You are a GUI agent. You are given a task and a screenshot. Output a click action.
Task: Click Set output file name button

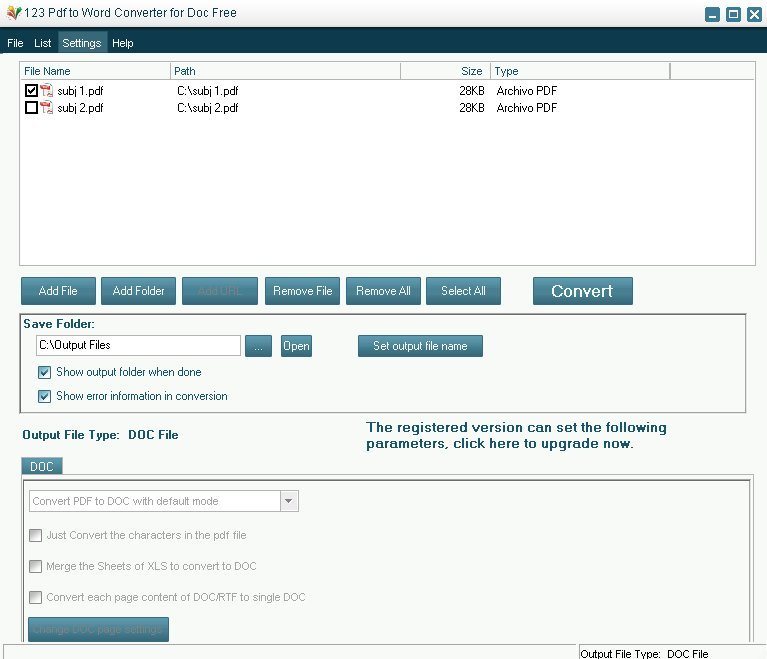420,346
